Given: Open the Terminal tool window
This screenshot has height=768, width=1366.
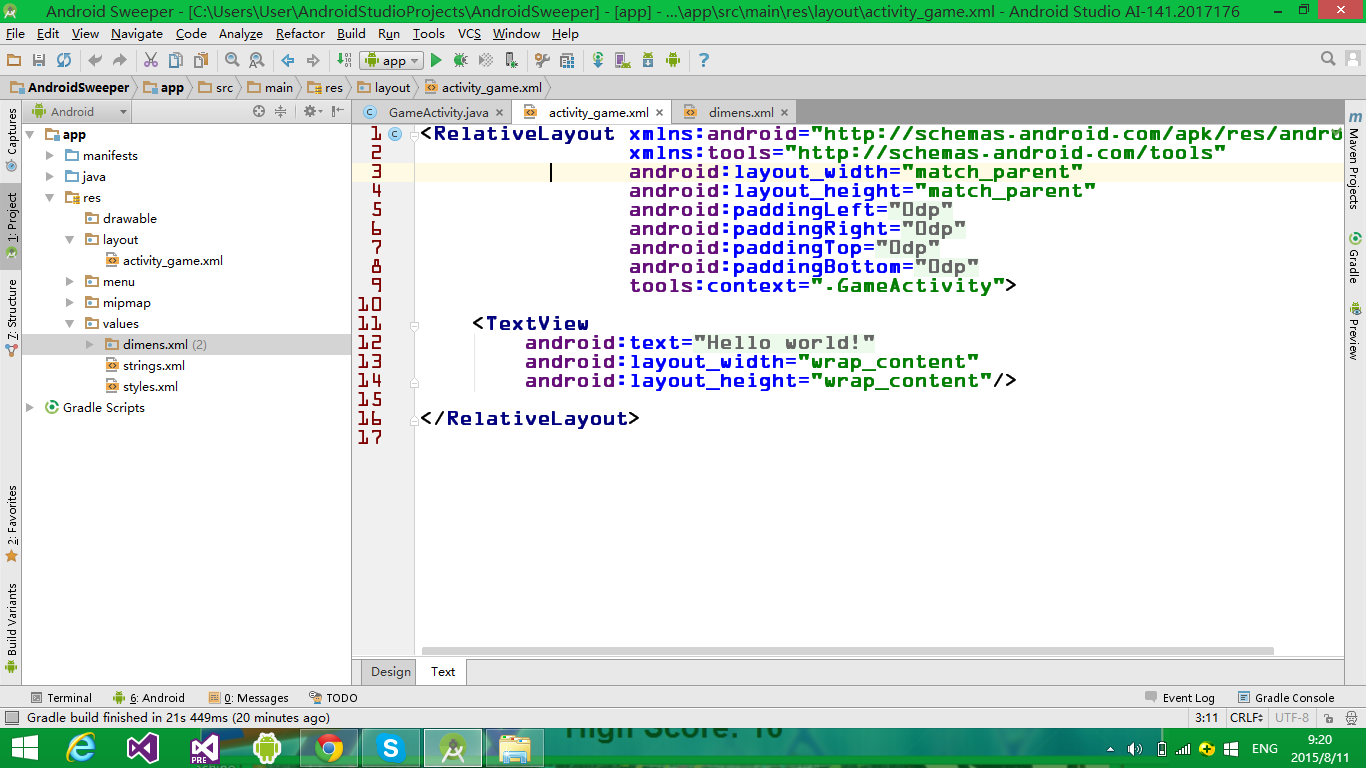Looking at the screenshot, I should 60,697.
